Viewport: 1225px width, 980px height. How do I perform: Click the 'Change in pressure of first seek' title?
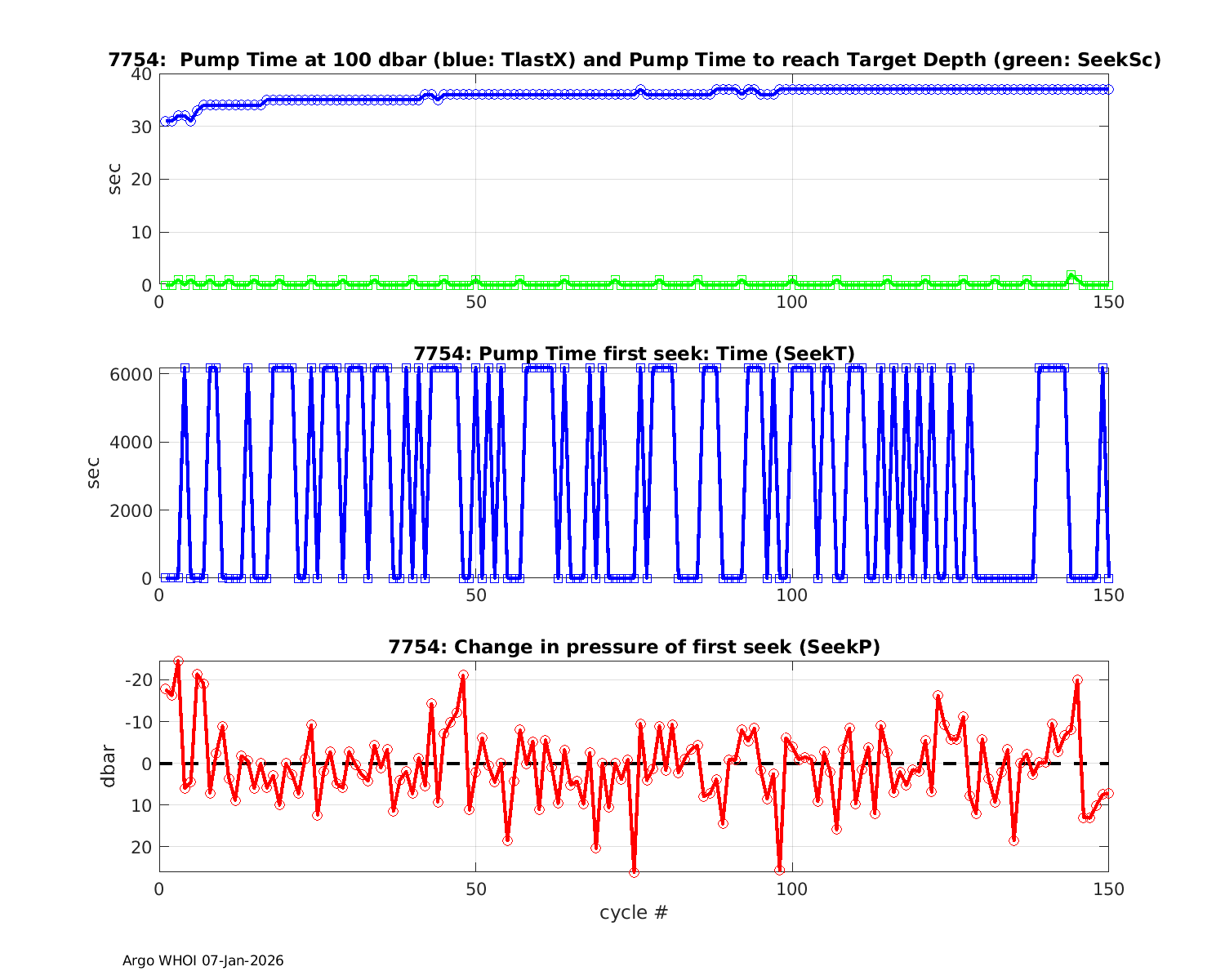634,647
